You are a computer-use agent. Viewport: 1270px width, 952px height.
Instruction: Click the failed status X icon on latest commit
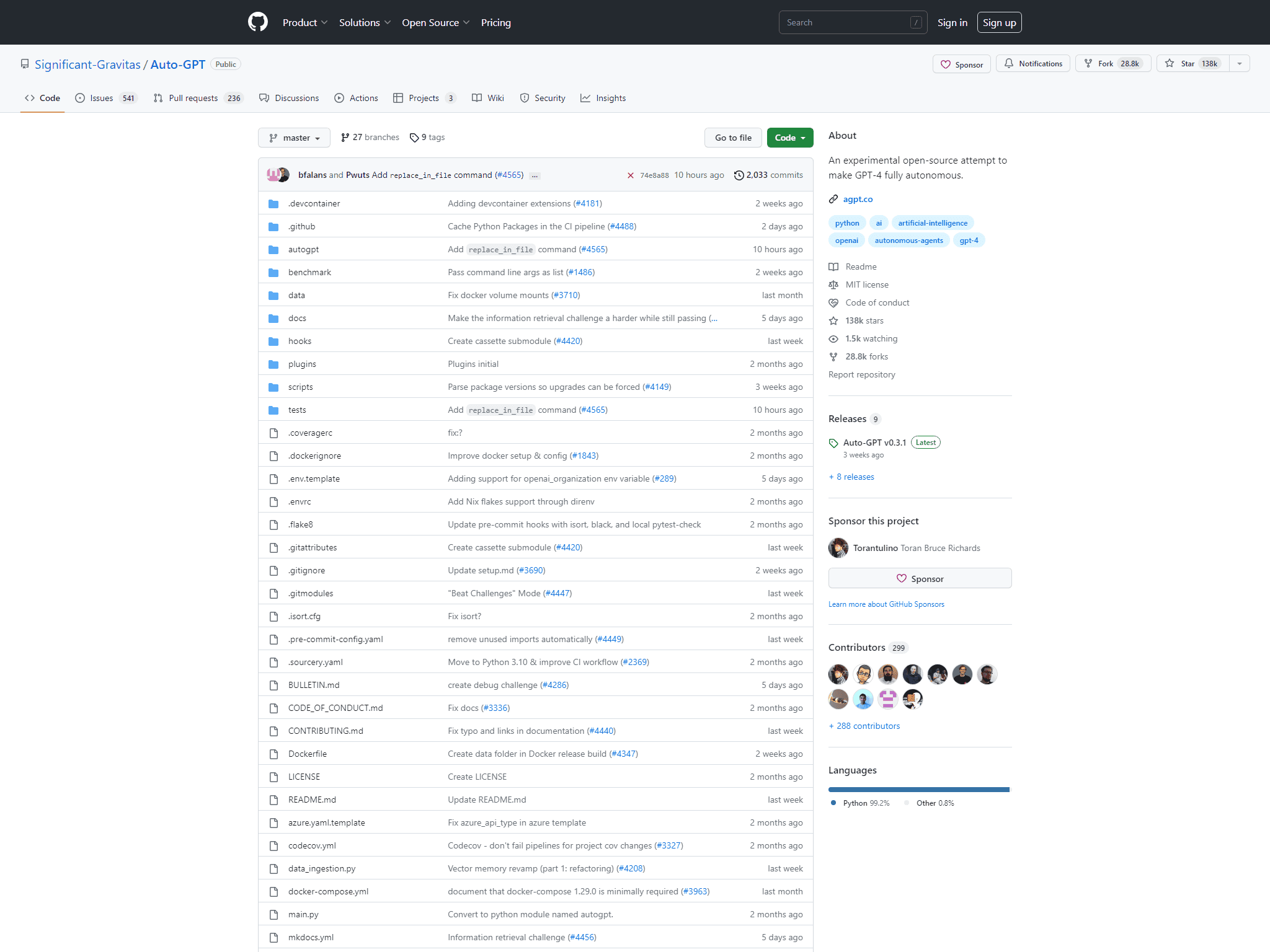(x=631, y=175)
